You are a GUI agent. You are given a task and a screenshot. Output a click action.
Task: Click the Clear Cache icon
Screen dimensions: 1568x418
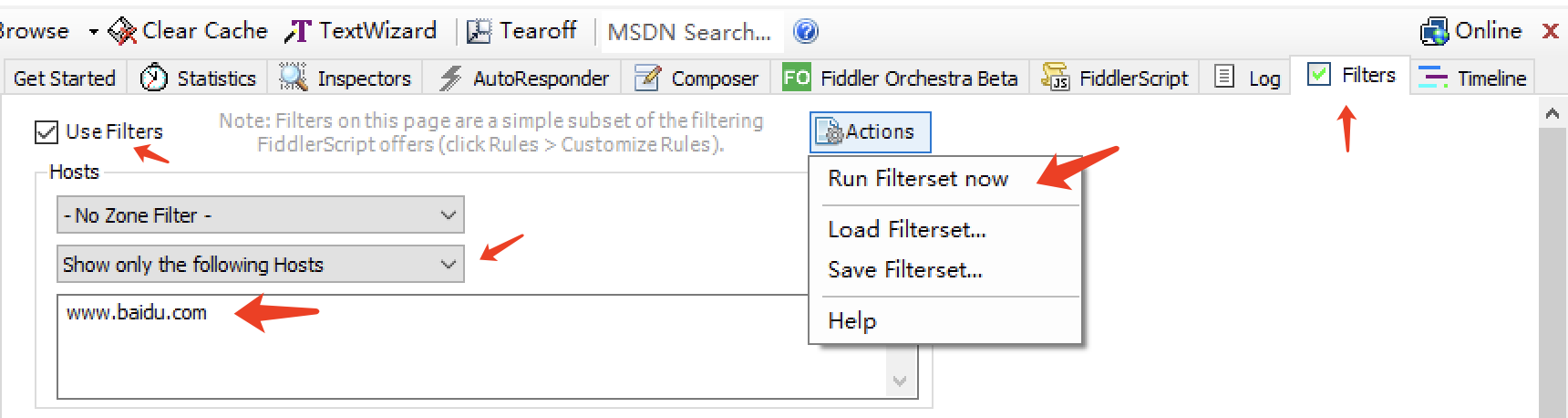[x=122, y=32]
